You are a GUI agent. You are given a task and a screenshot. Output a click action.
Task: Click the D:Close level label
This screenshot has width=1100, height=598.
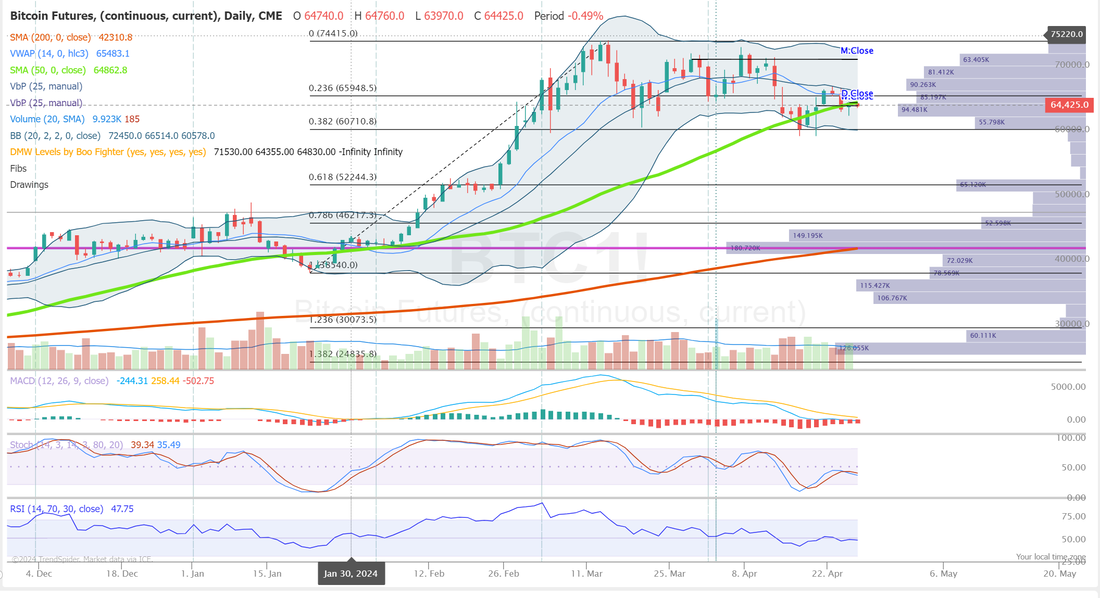click(x=857, y=93)
